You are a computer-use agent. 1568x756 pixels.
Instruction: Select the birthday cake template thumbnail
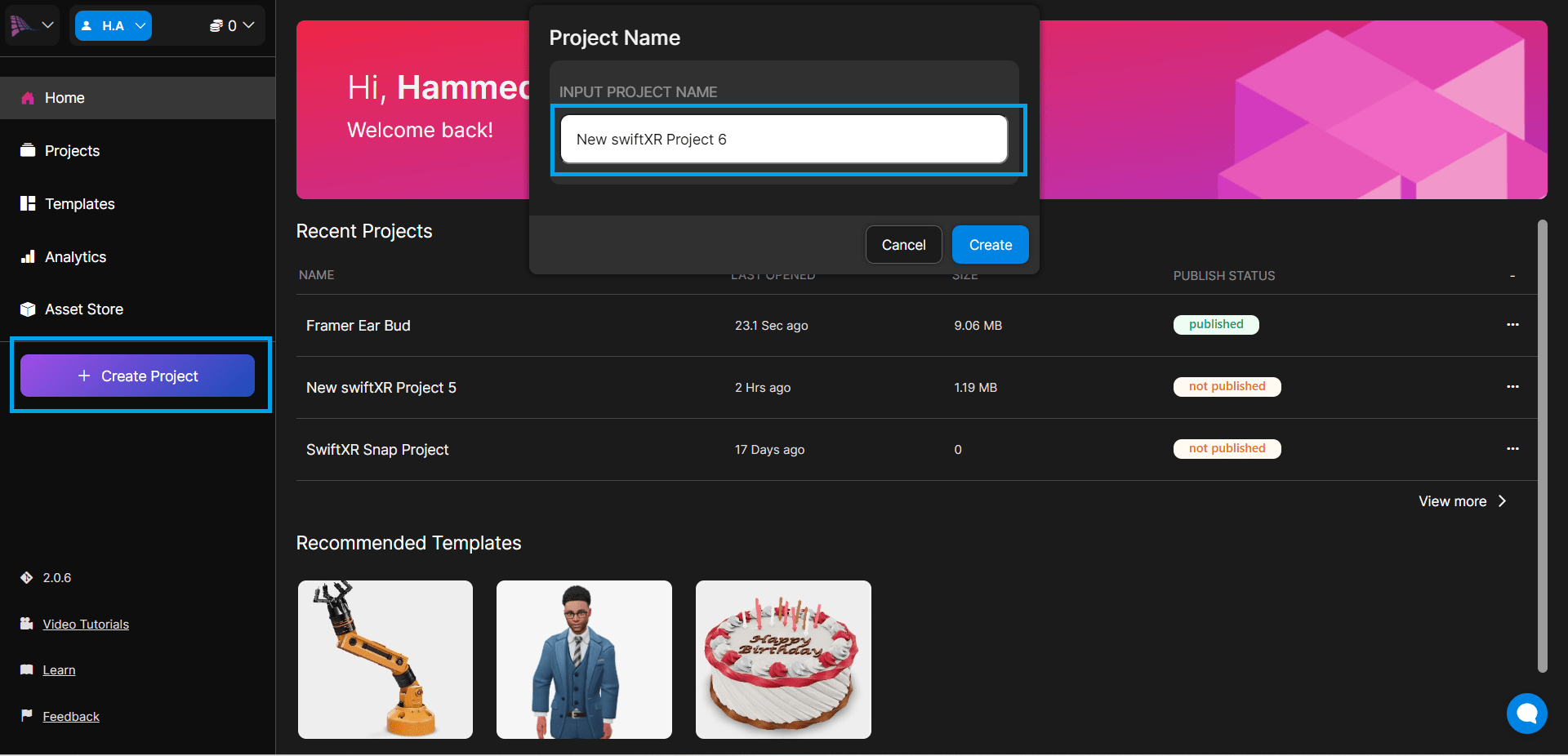[x=783, y=660]
